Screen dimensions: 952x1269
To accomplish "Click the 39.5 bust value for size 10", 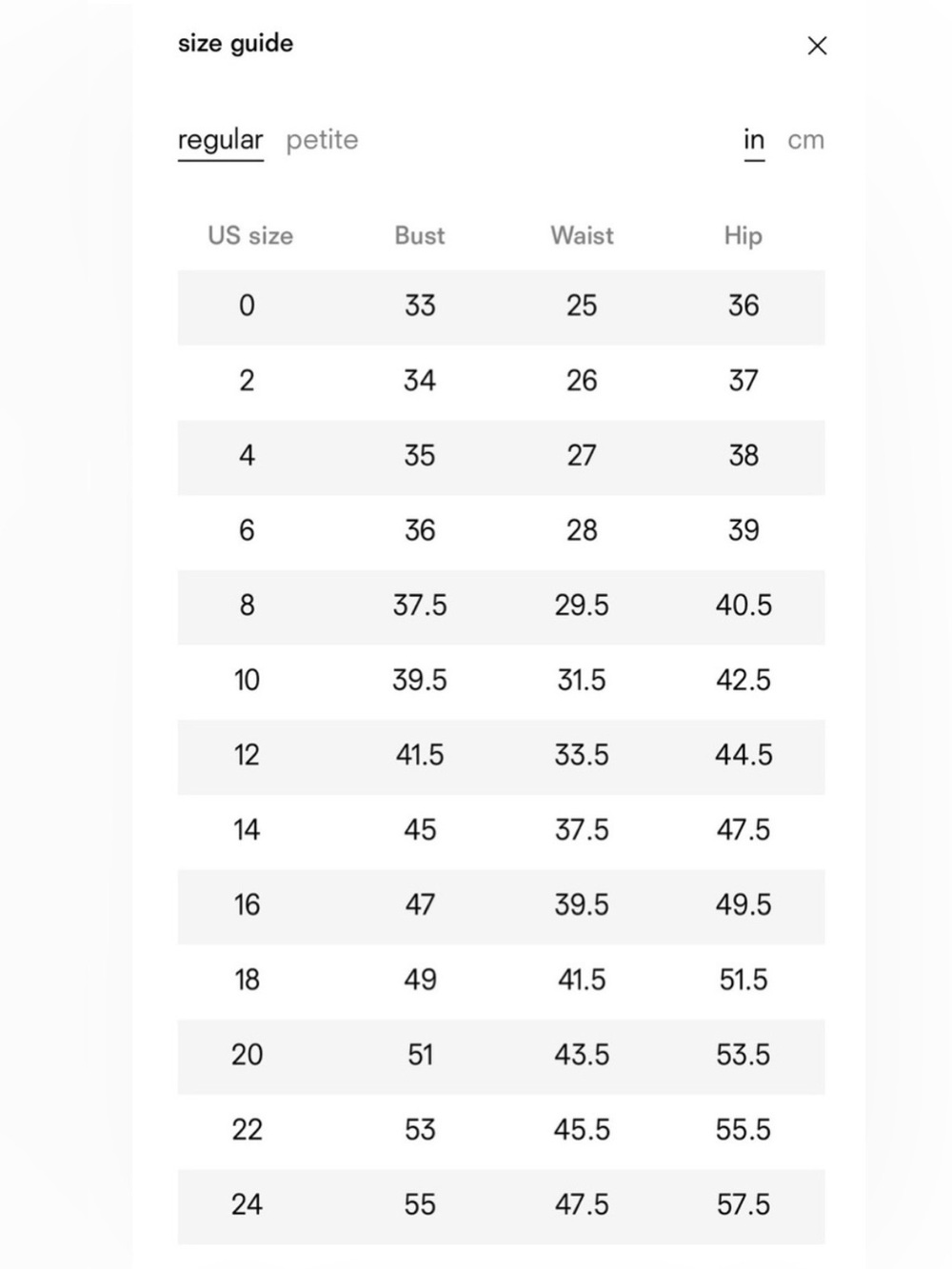I will tap(420, 680).
